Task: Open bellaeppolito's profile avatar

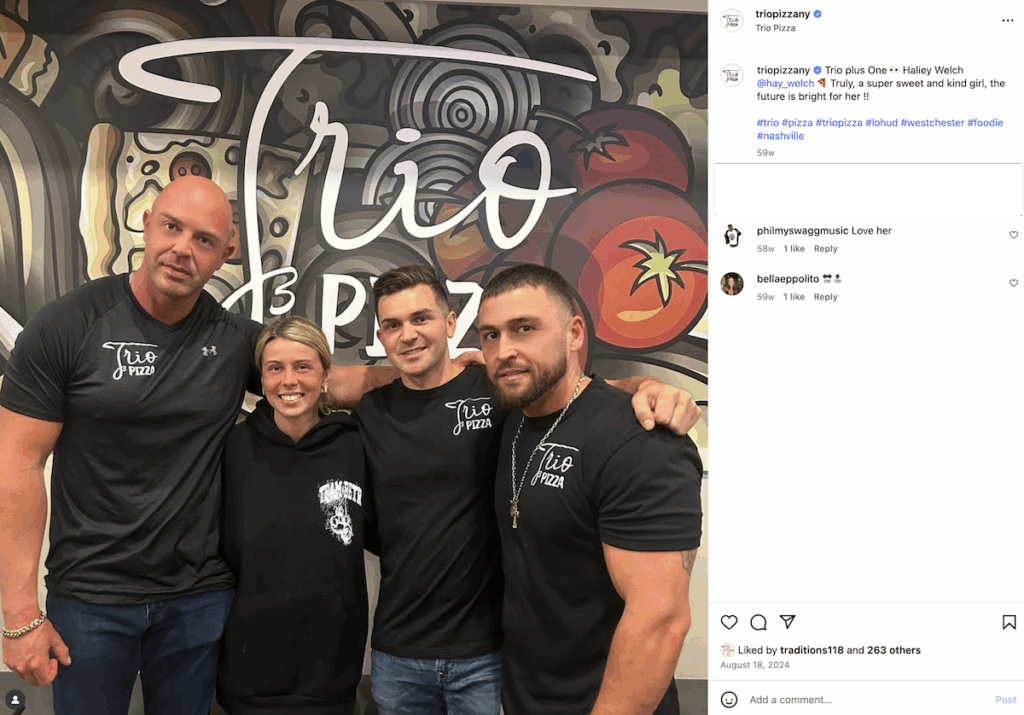Action: (732, 283)
